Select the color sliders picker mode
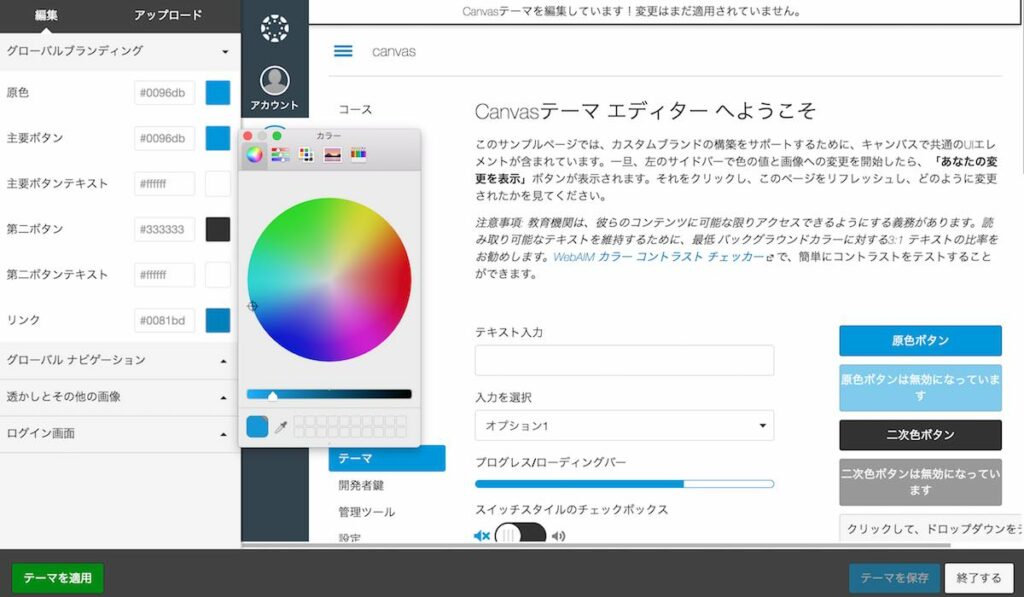 [x=280, y=155]
